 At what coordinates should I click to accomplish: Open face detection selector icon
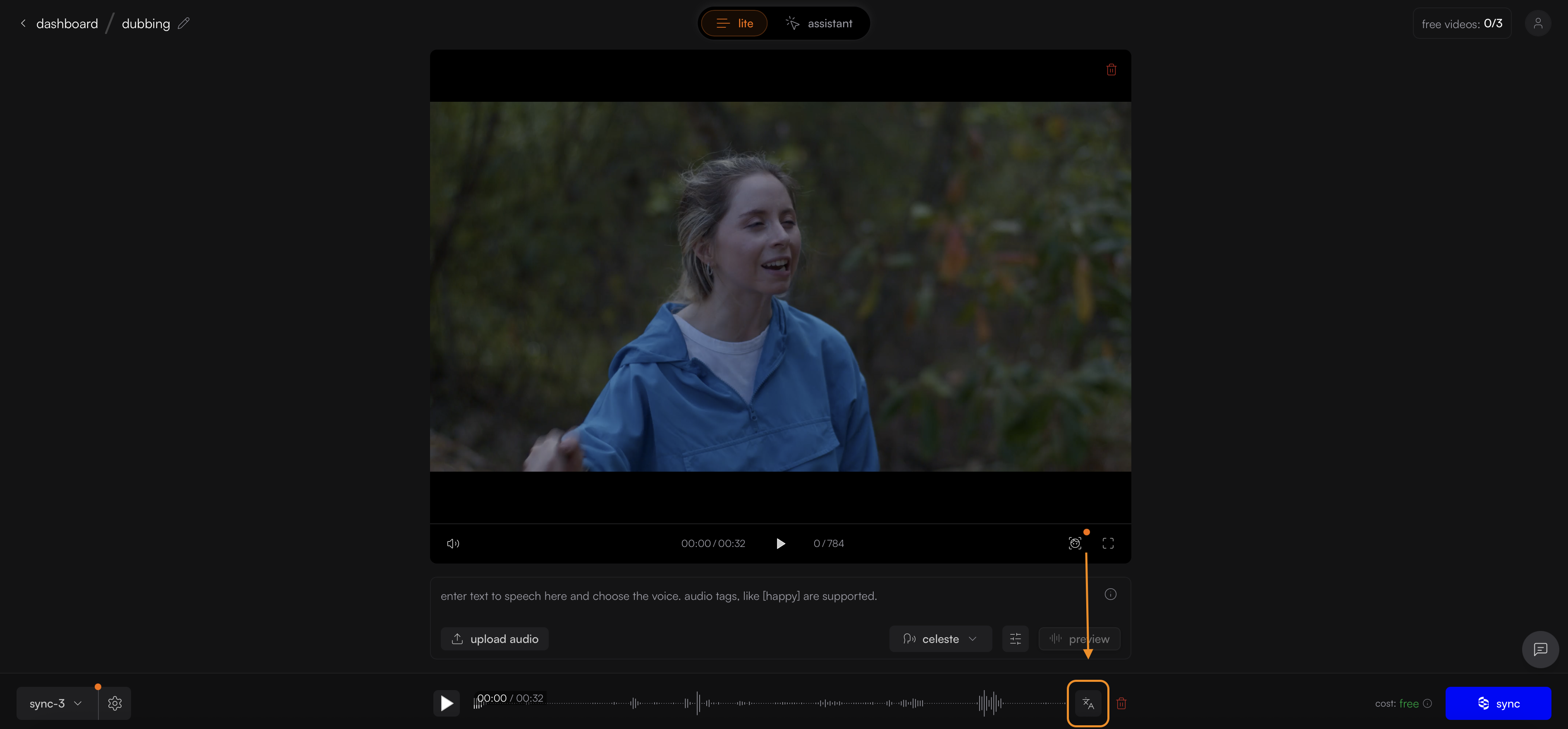pyautogui.click(x=1075, y=543)
